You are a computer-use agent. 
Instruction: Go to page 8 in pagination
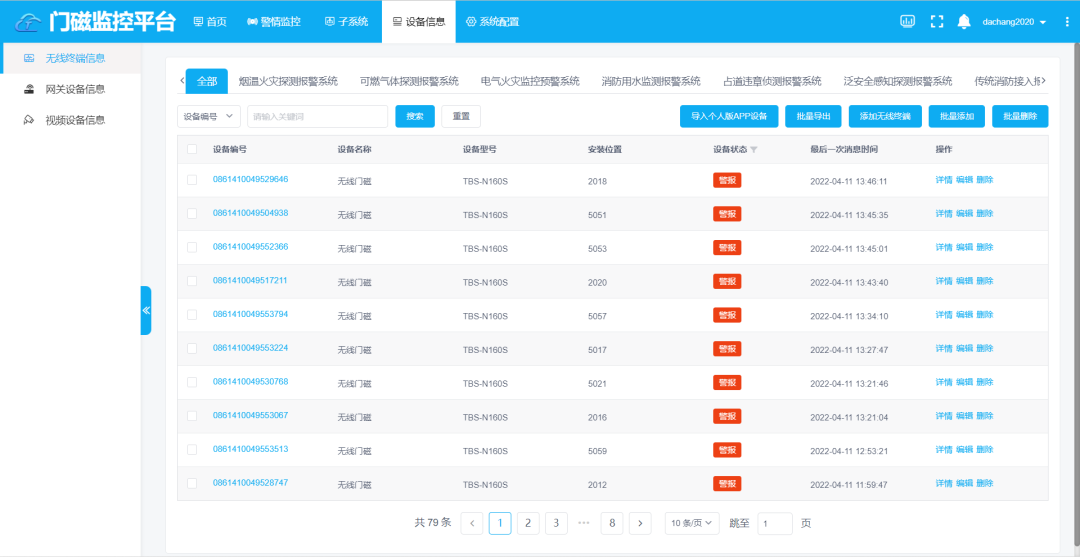(x=612, y=523)
